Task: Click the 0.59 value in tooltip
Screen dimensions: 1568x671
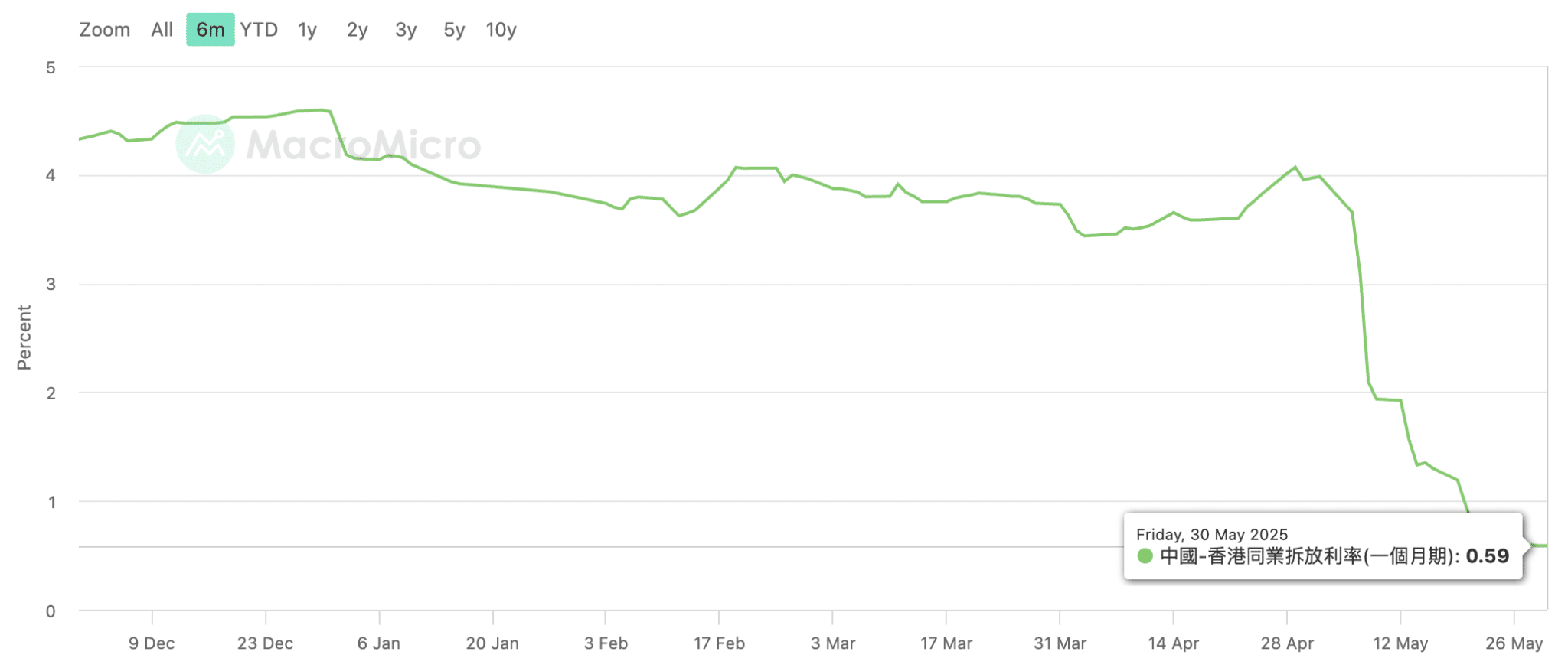Action: point(1487,556)
